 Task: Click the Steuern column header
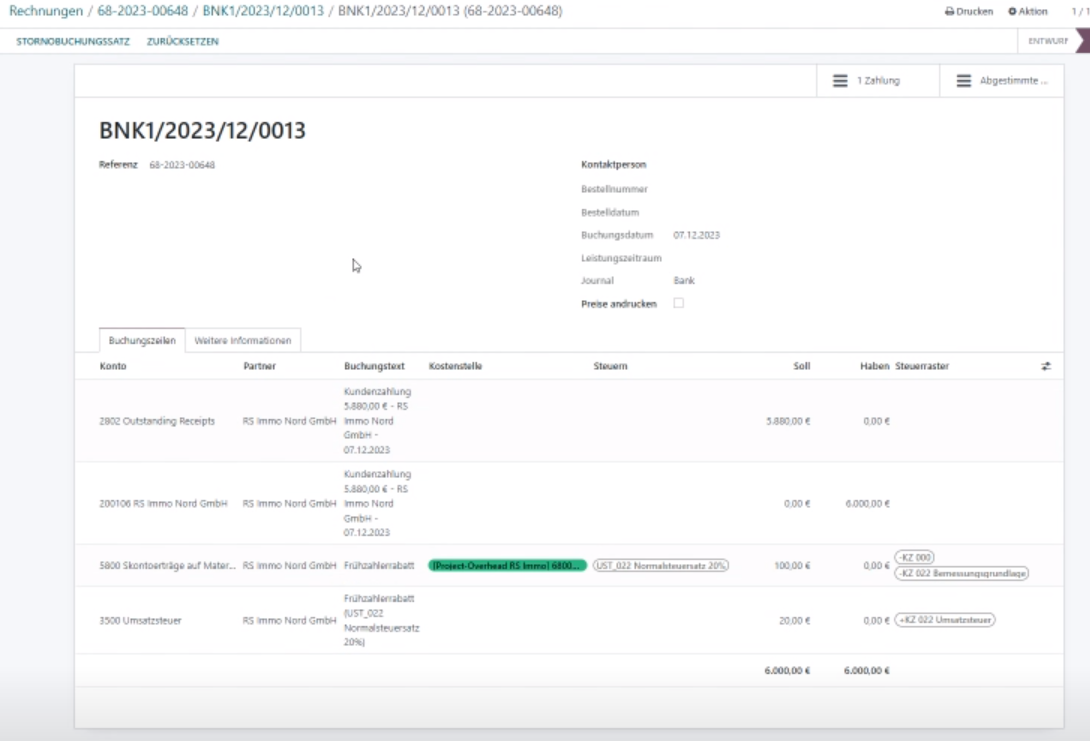click(x=610, y=366)
